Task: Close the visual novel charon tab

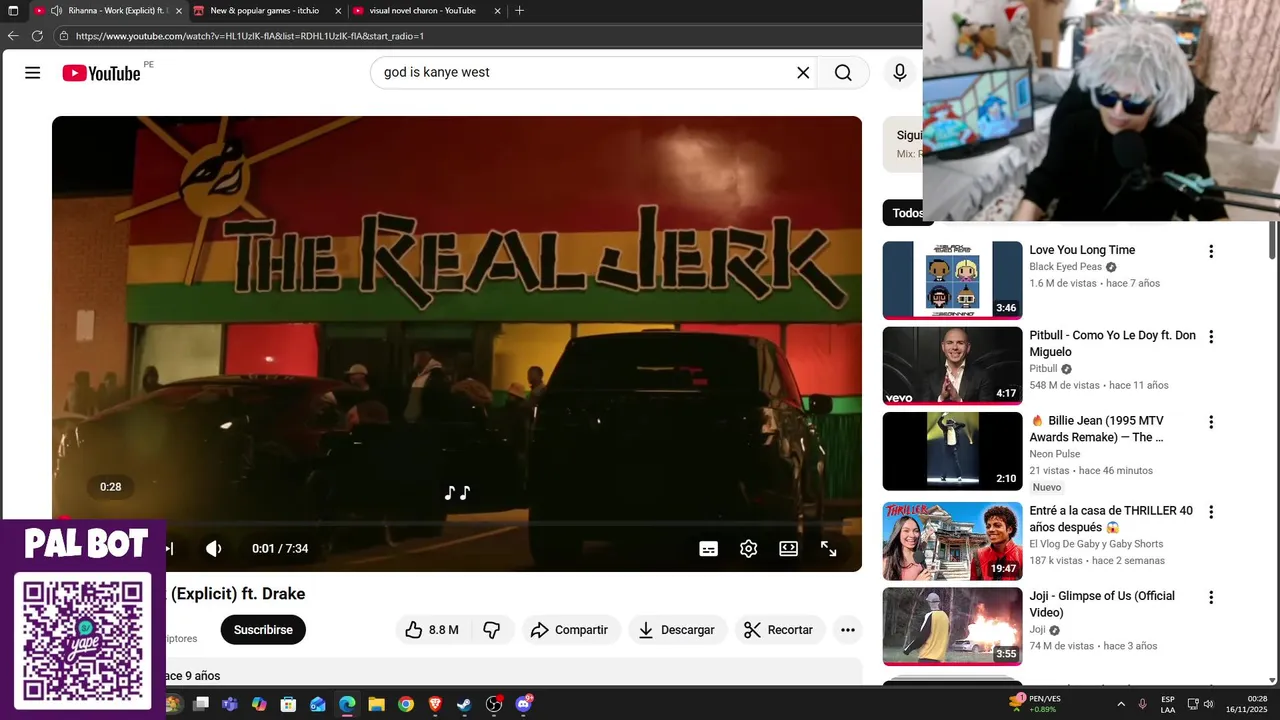Action: point(496,11)
